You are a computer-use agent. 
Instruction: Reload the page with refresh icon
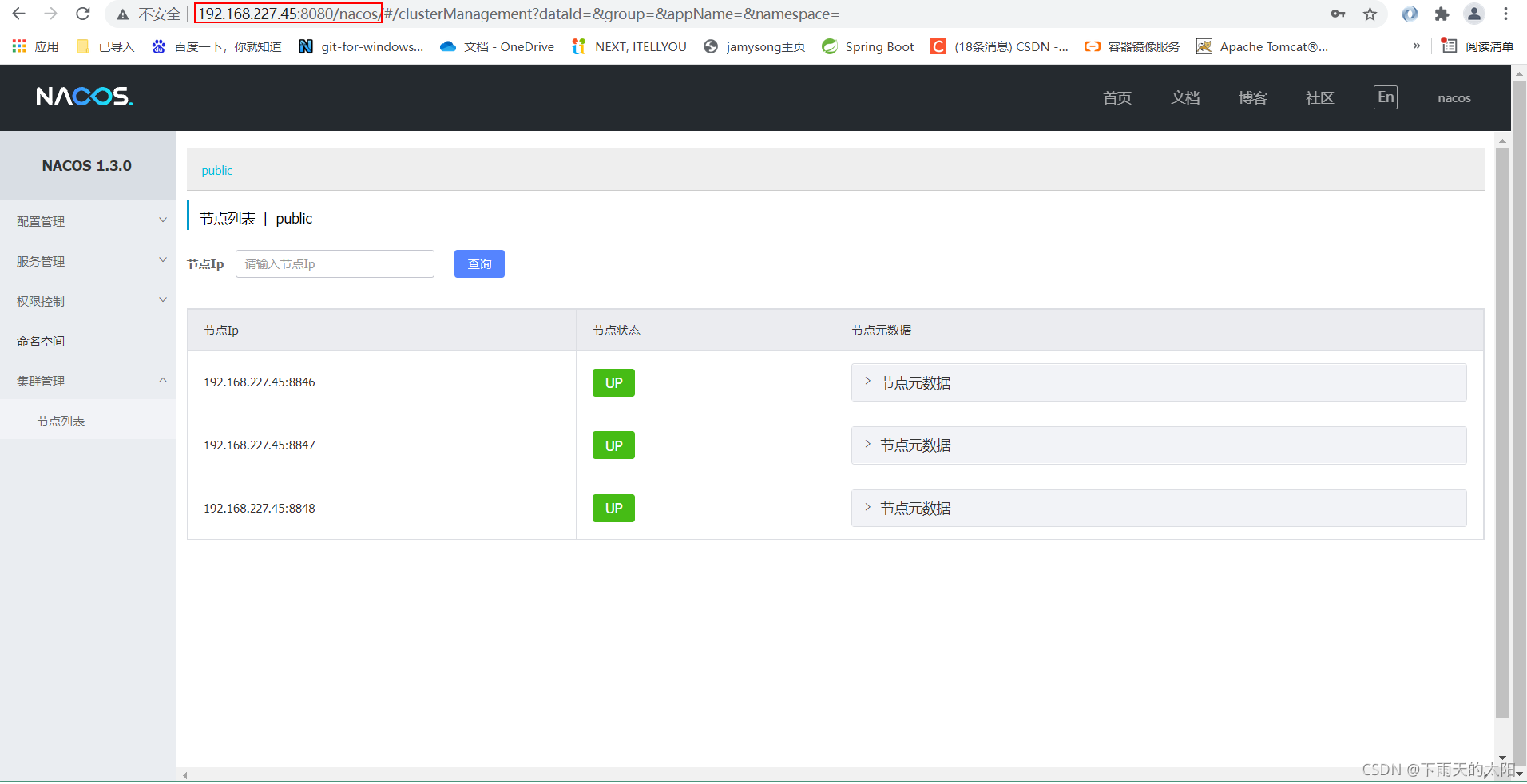[83, 14]
